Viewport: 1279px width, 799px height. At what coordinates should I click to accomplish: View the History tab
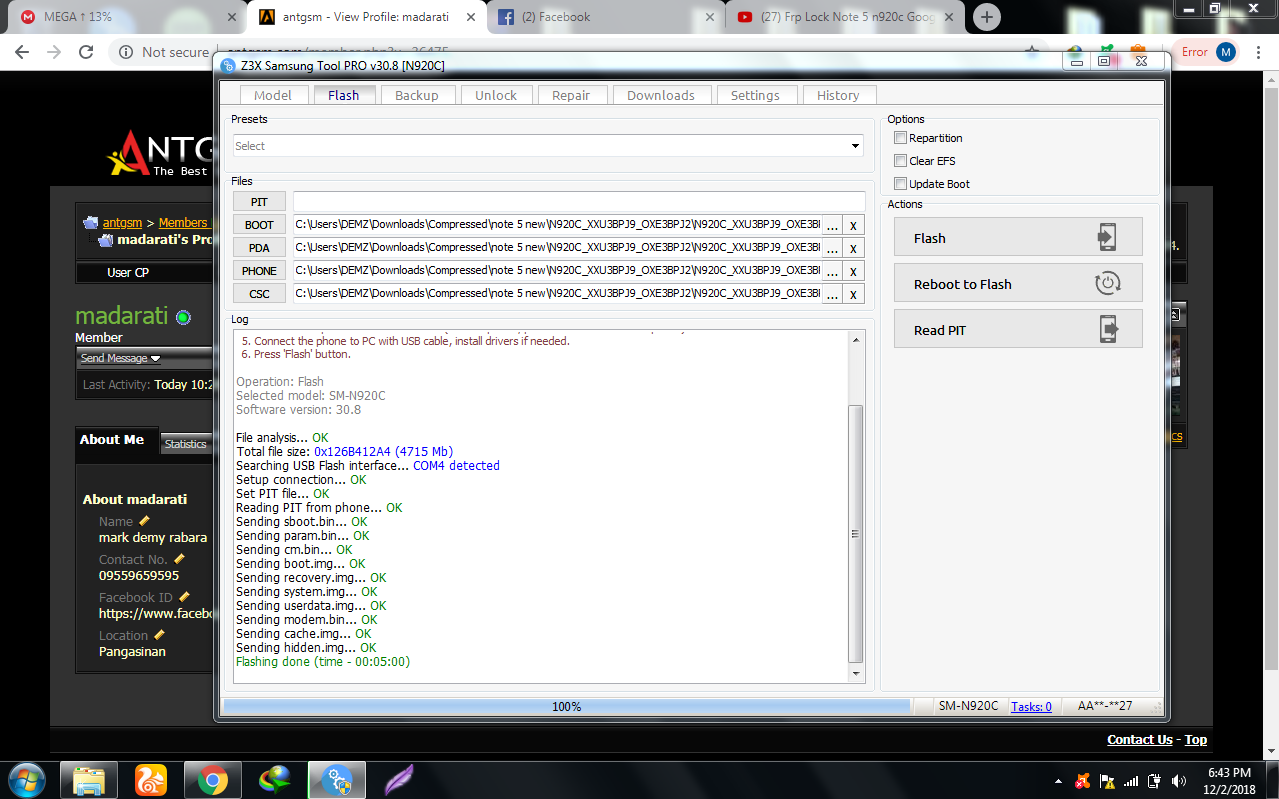pyautogui.click(x=838, y=95)
